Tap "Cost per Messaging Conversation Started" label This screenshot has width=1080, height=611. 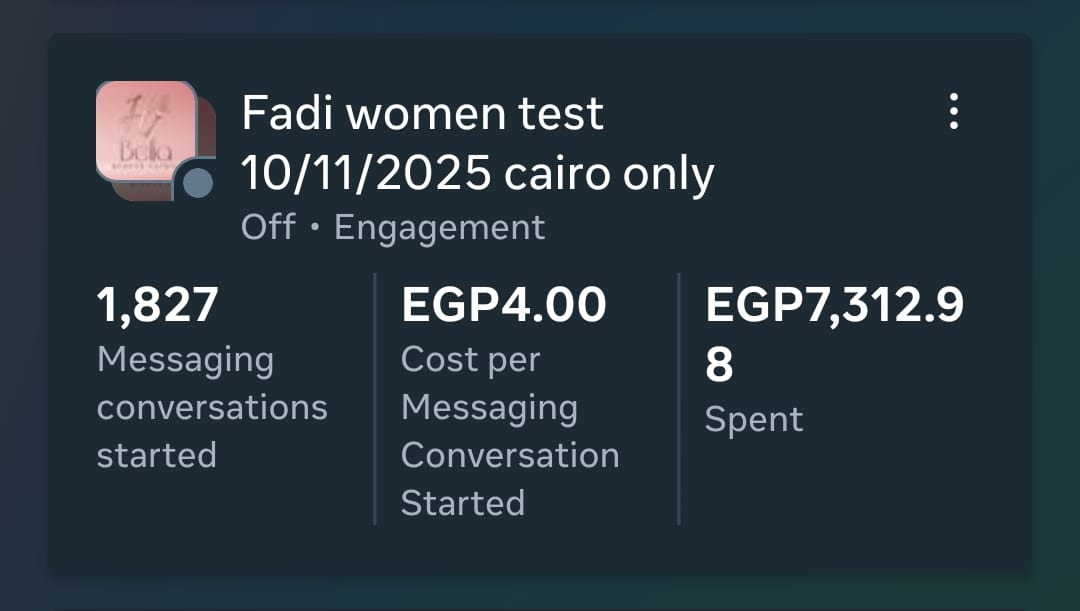(x=509, y=431)
